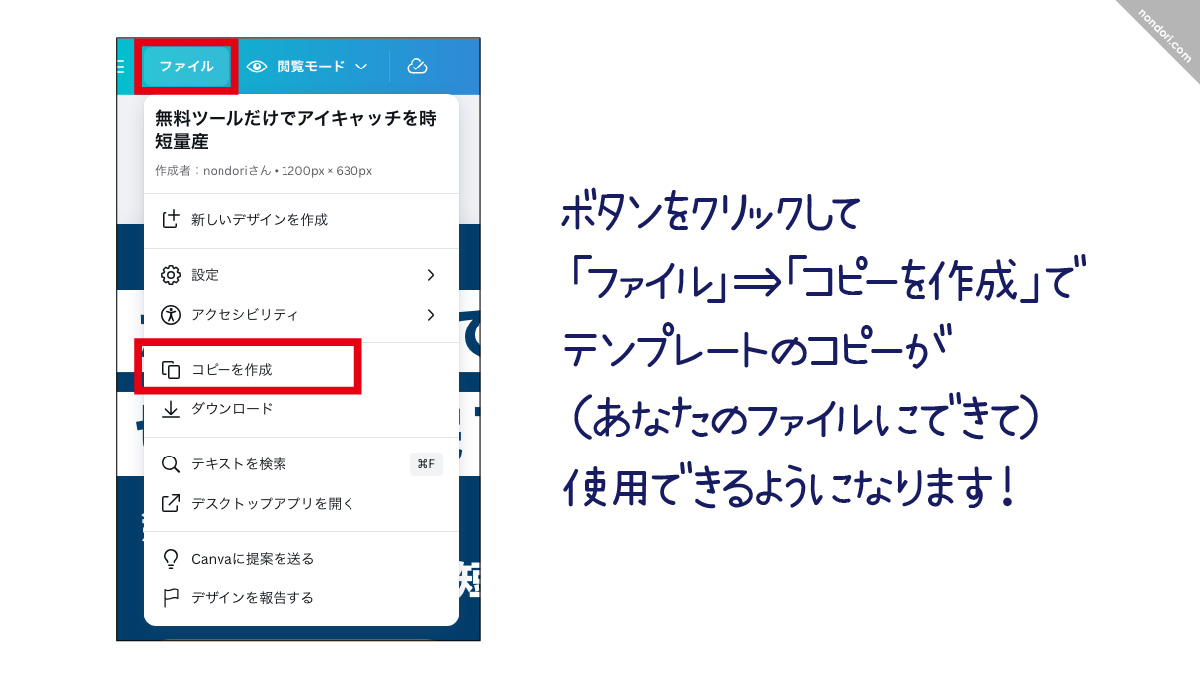
Task: Click the gear icon for 設定
Action: pyautogui.click(x=171, y=275)
